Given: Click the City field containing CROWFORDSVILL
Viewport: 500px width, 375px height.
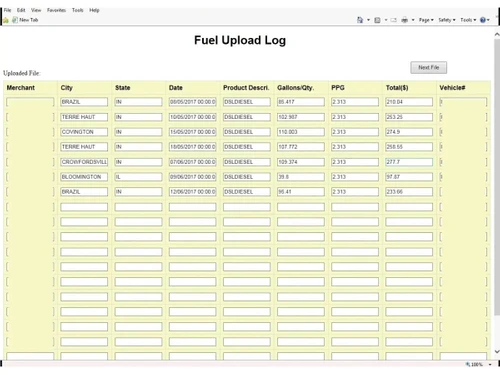Looking at the screenshot, I should (x=84, y=162).
